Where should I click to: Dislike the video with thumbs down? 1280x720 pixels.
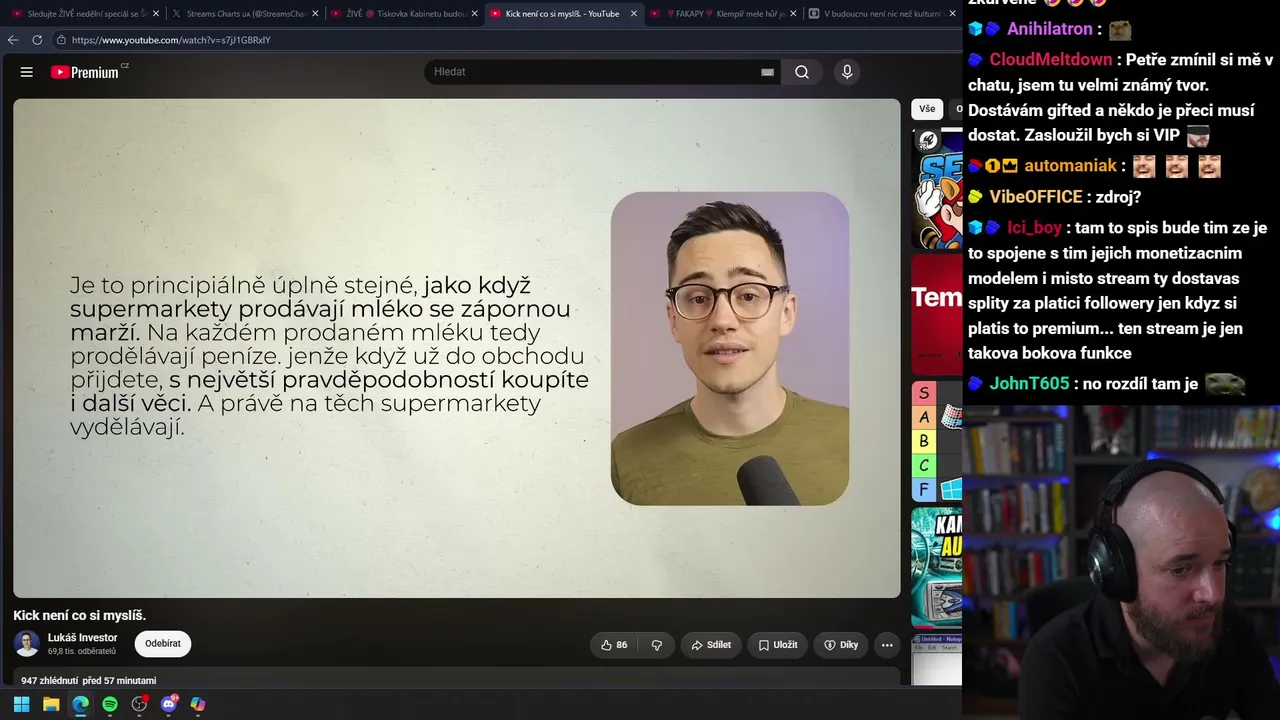(x=657, y=645)
